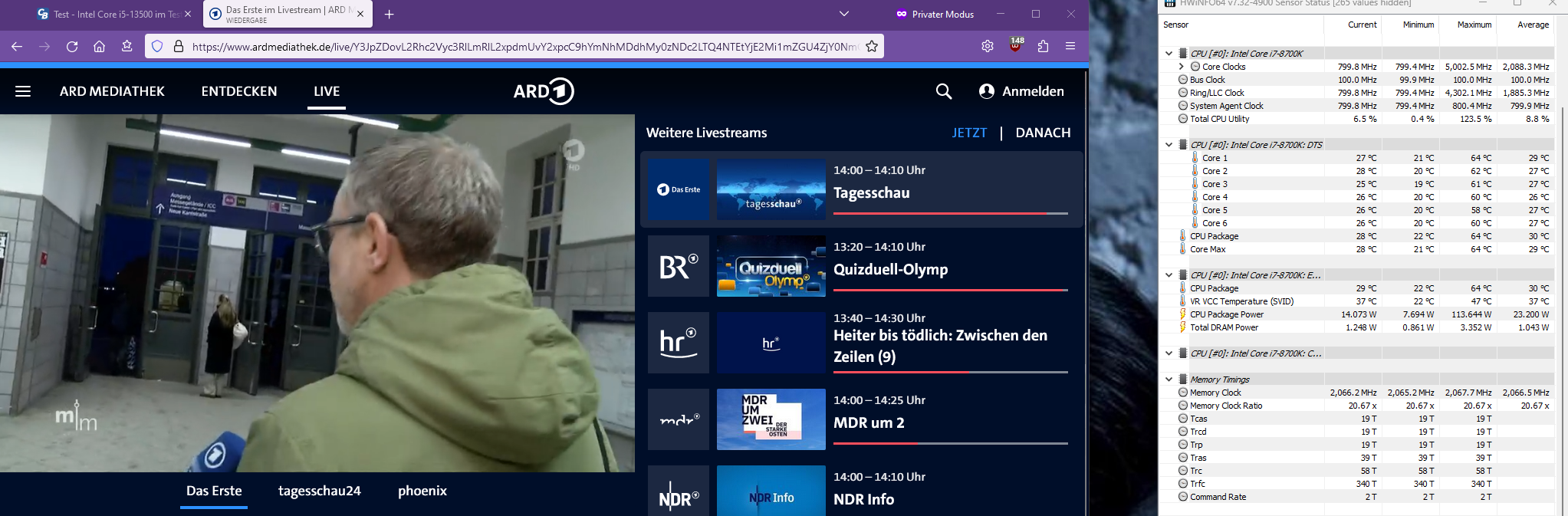Select VR VCC Temperature (SVID) row in HWiNFO
The height and width of the screenshot is (516, 1568).
click(1357, 301)
